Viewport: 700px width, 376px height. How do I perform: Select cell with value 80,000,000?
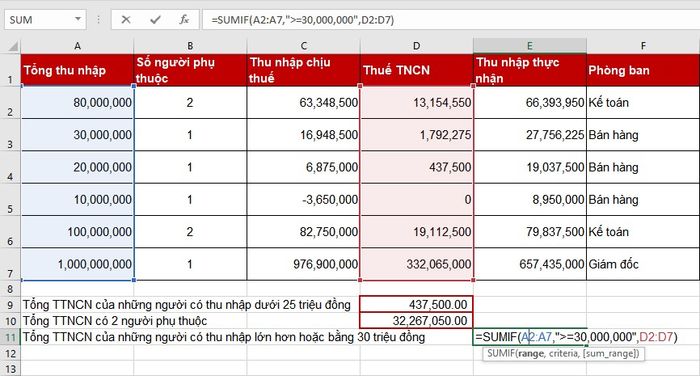[77, 102]
